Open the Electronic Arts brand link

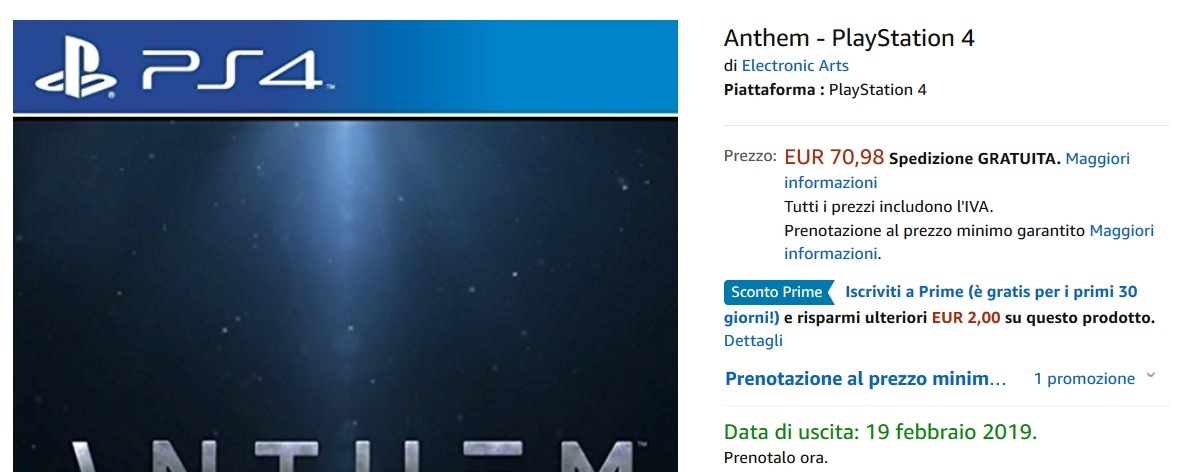pos(795,65)
